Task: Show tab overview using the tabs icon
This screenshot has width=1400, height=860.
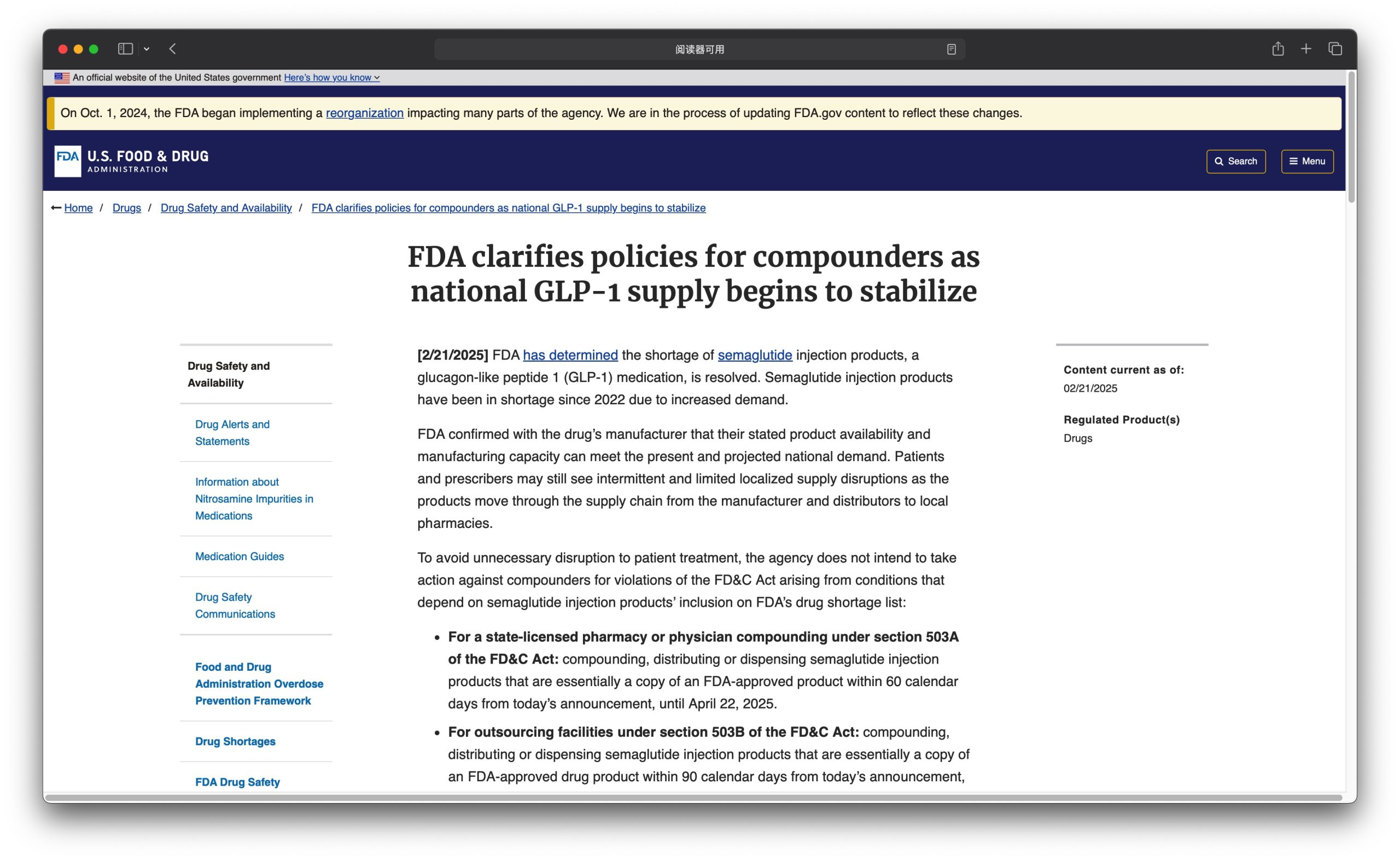Action: click(x=1334, y=48)
